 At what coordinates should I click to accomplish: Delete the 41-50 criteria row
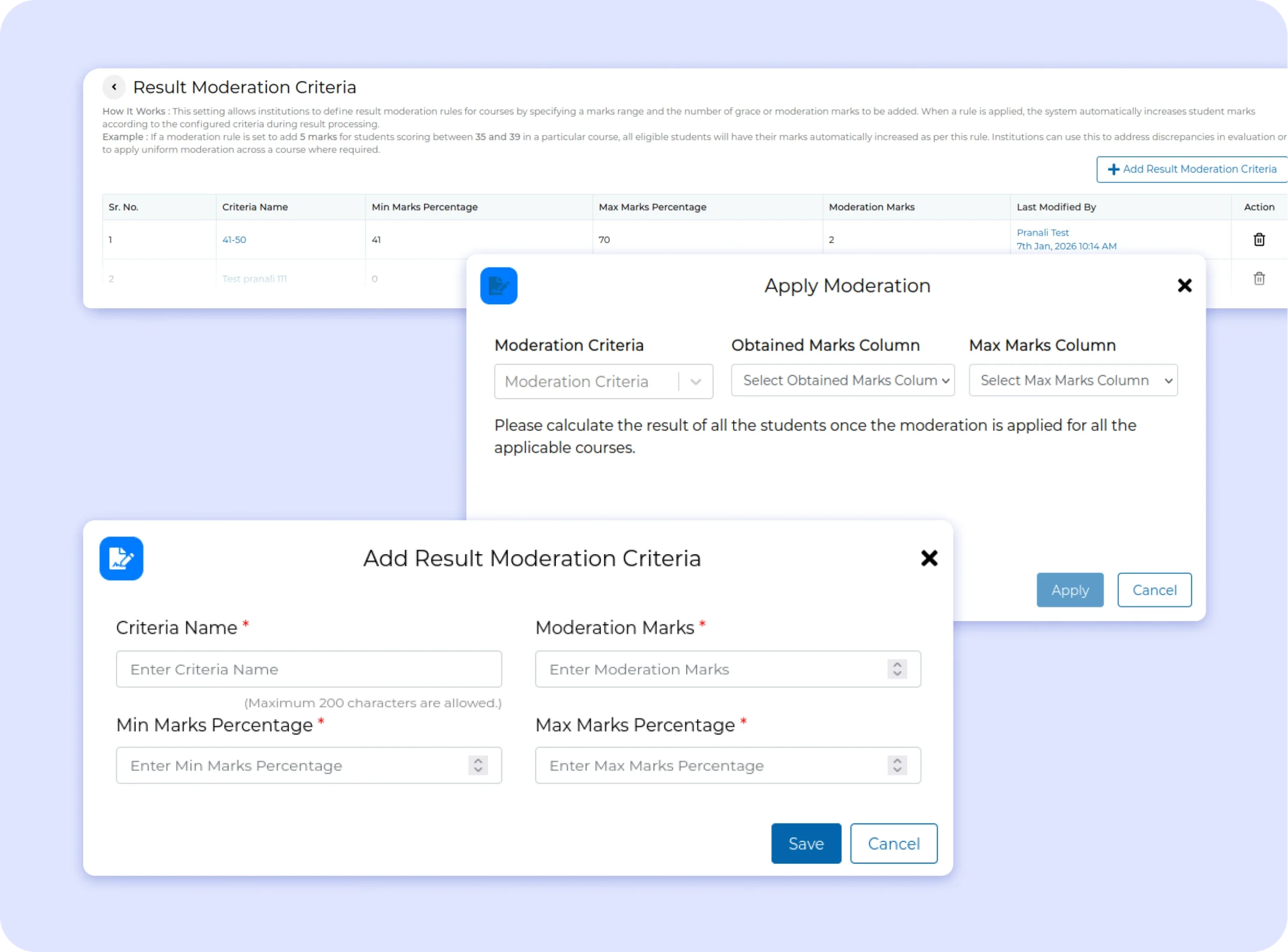[x=1259, y=239]
